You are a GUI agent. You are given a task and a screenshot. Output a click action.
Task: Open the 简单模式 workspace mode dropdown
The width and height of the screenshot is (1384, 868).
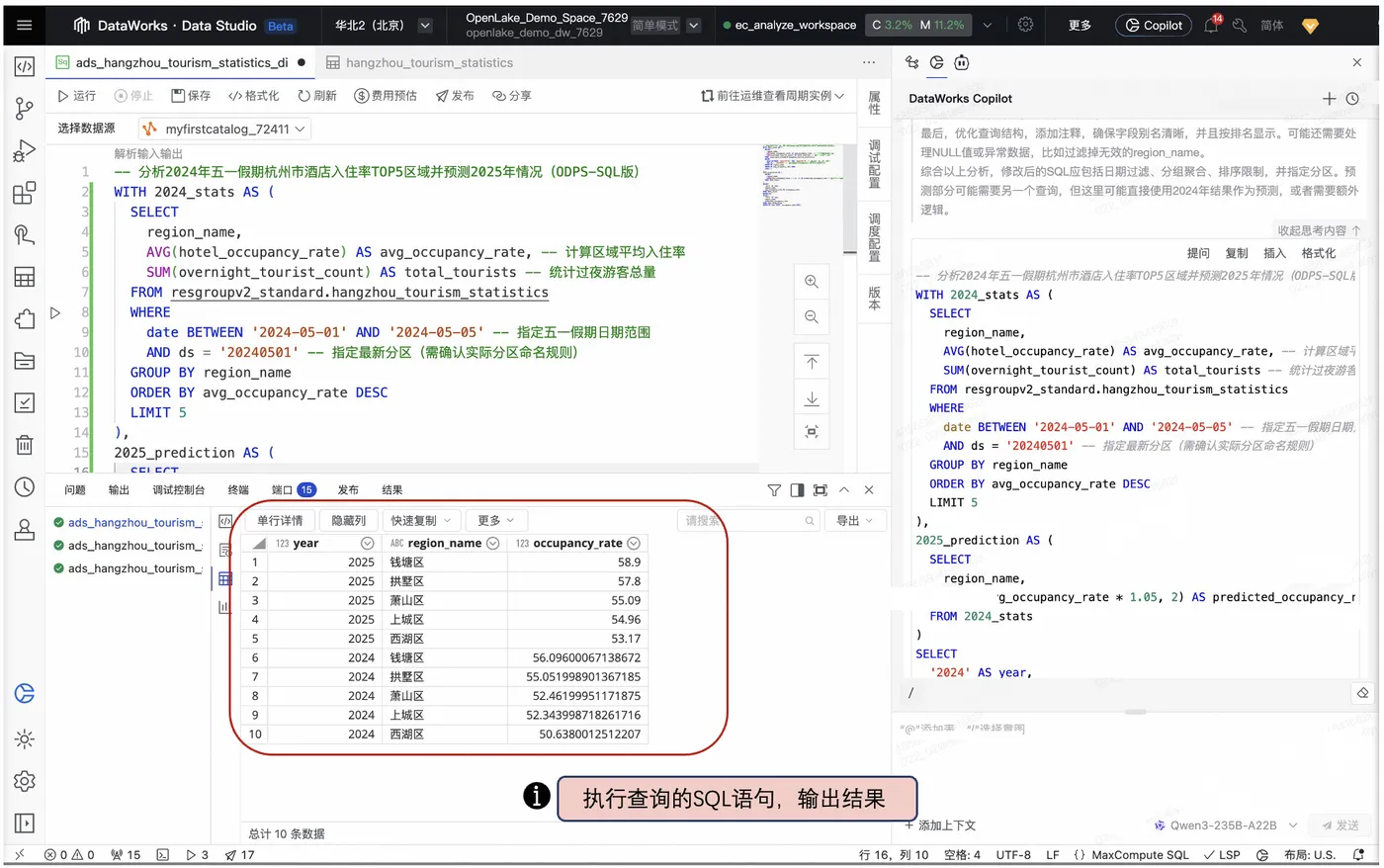pyautogui.click(x=666, y=25)
